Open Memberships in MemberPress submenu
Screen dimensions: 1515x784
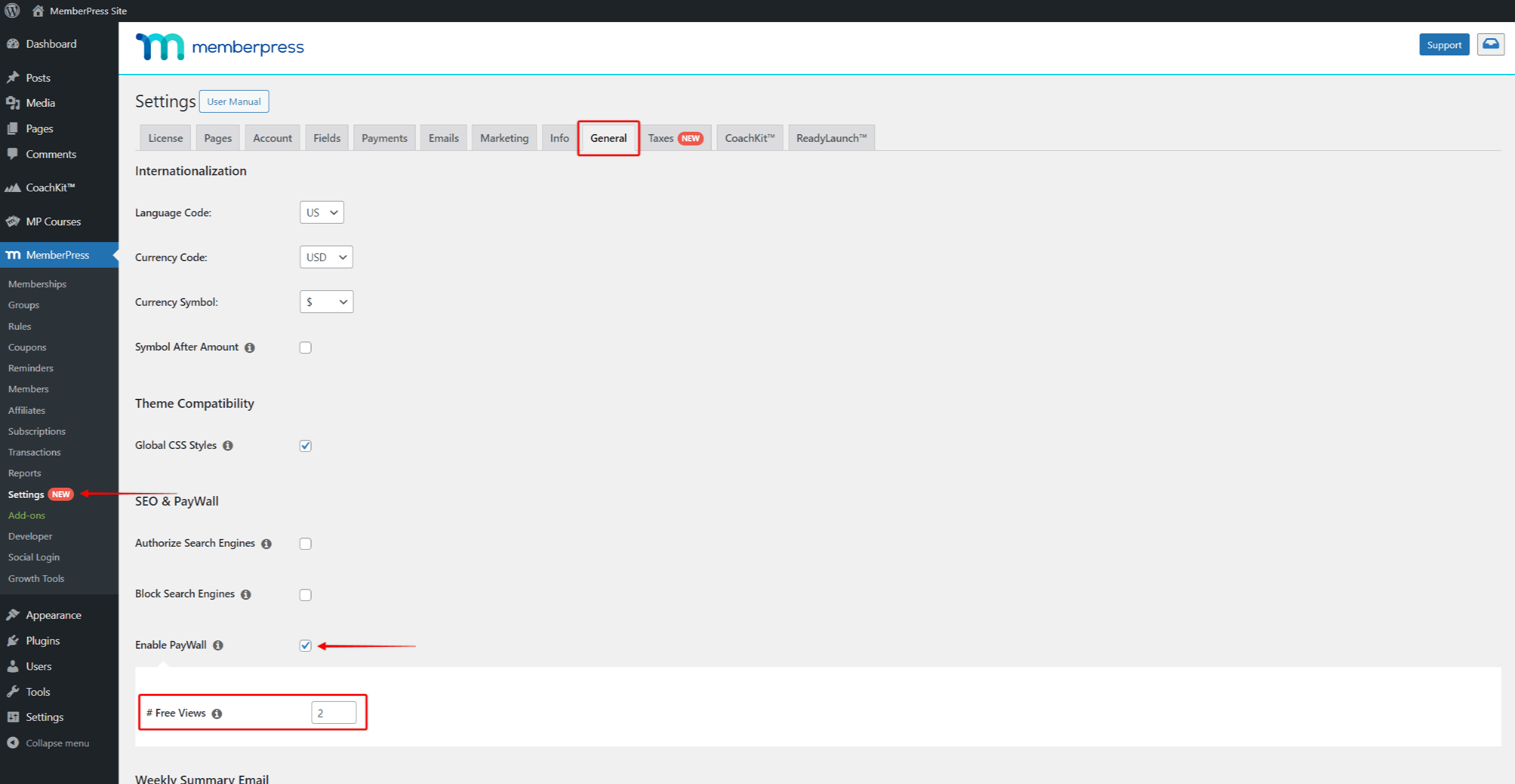point(37,284)
